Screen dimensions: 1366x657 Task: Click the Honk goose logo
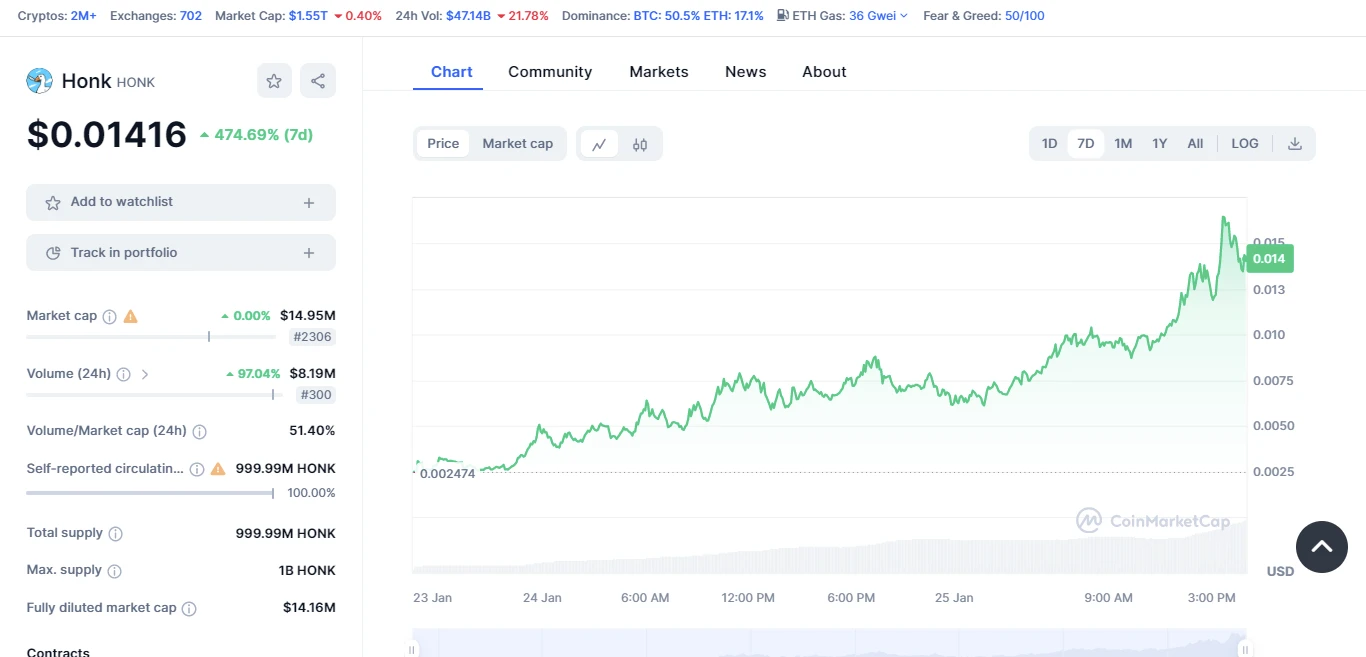pos(39,81)
